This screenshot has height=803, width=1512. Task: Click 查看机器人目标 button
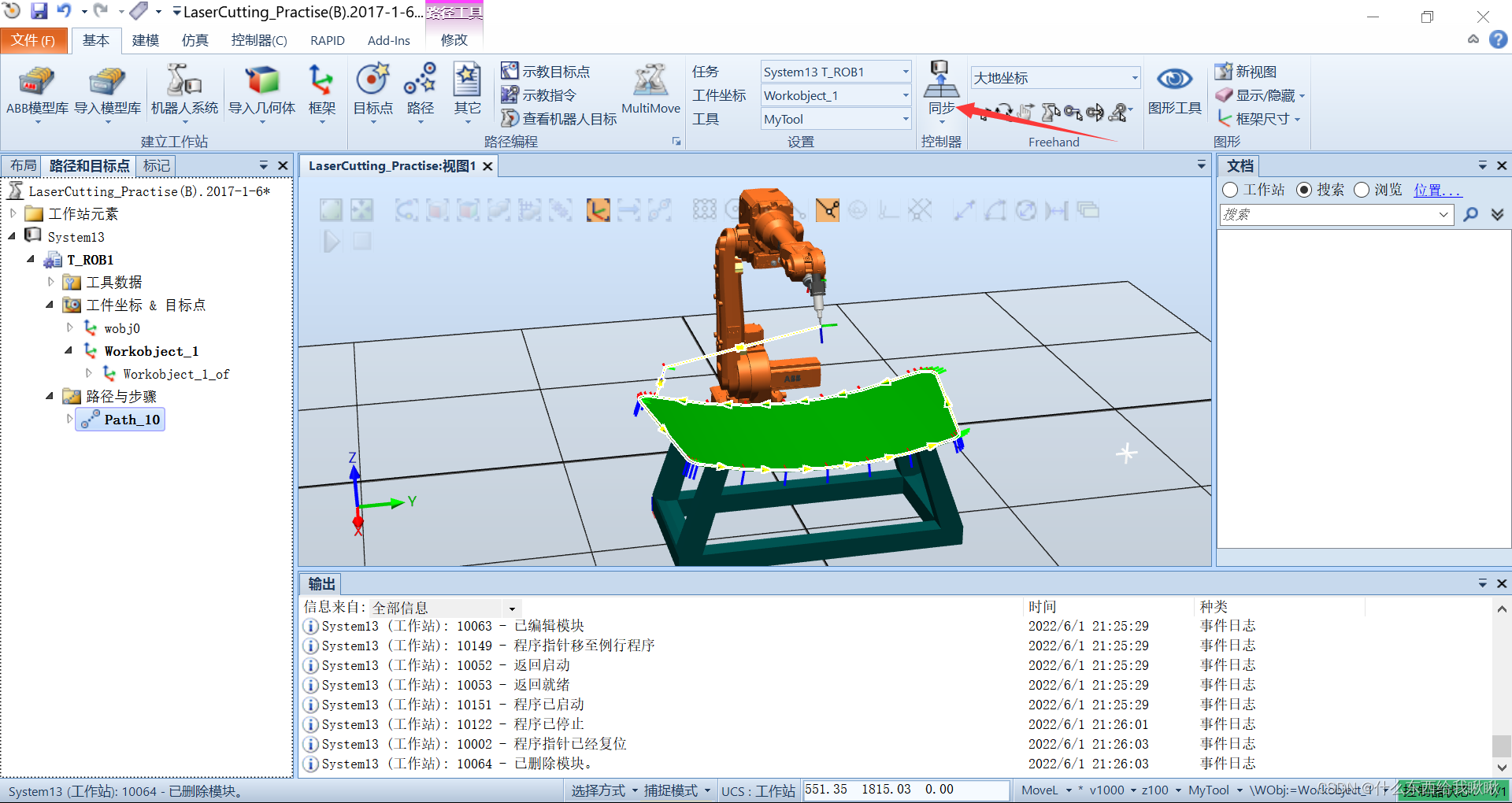pos(559,119)
